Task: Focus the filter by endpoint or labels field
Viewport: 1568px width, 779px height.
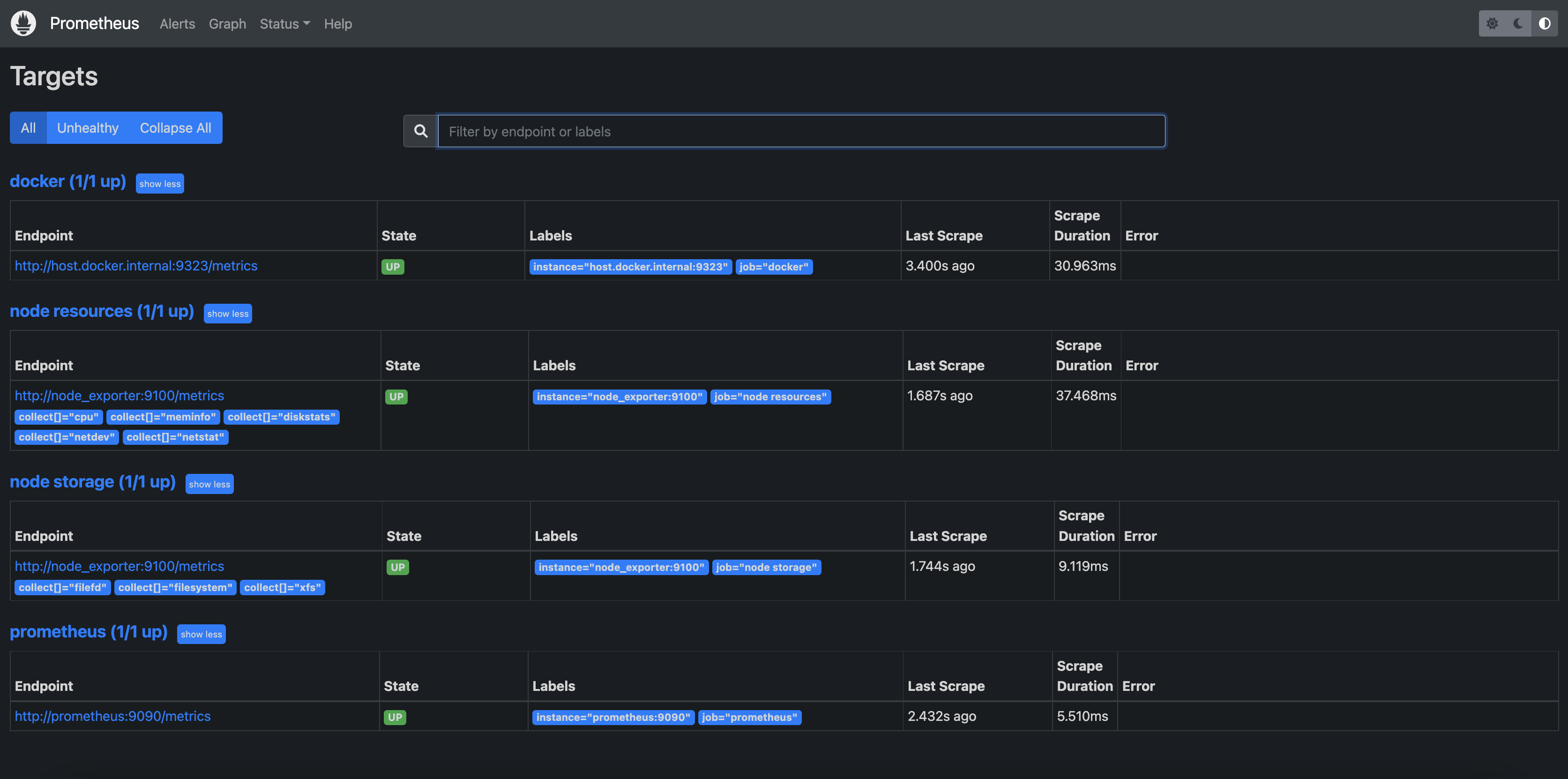Action: click(801, 131)
